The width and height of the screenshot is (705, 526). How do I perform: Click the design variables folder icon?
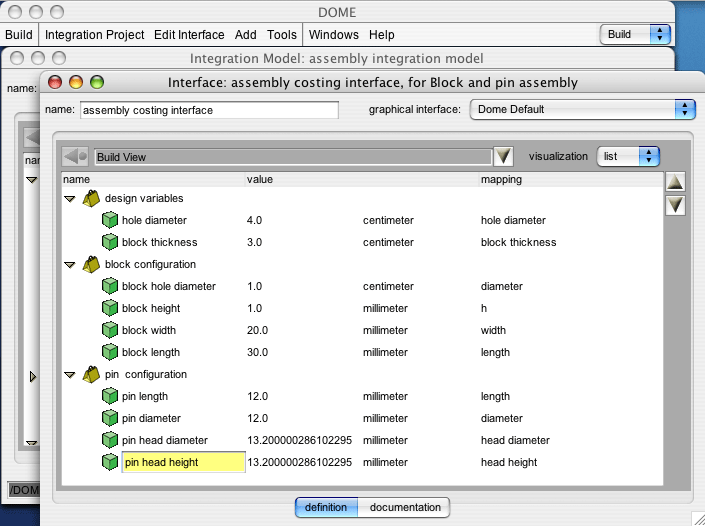tap(91, 198)
